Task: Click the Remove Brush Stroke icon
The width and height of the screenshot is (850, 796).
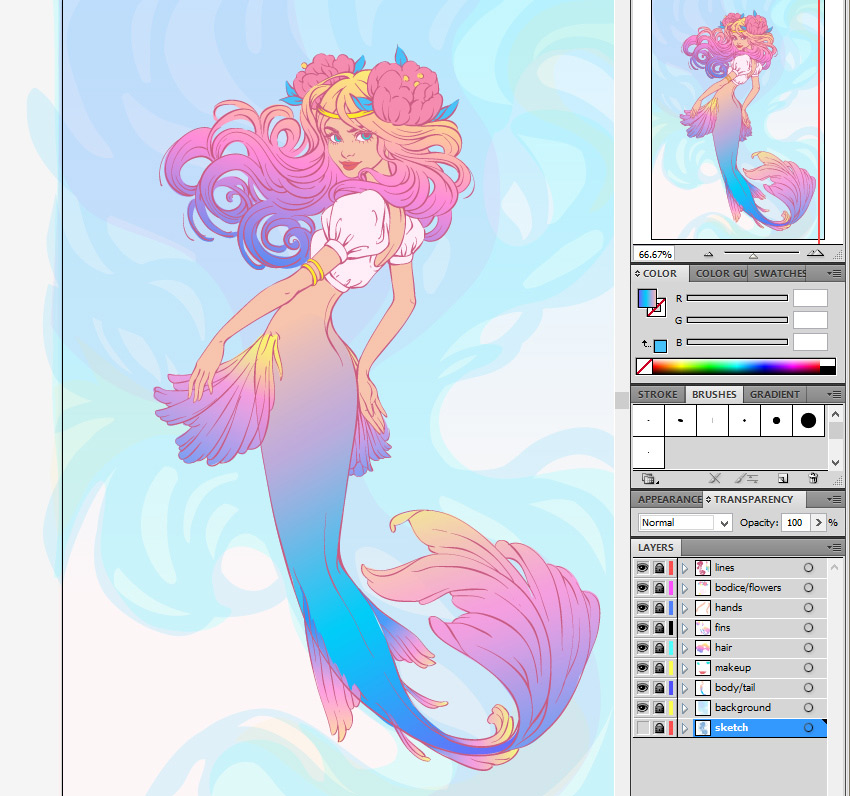Action: 715,478
